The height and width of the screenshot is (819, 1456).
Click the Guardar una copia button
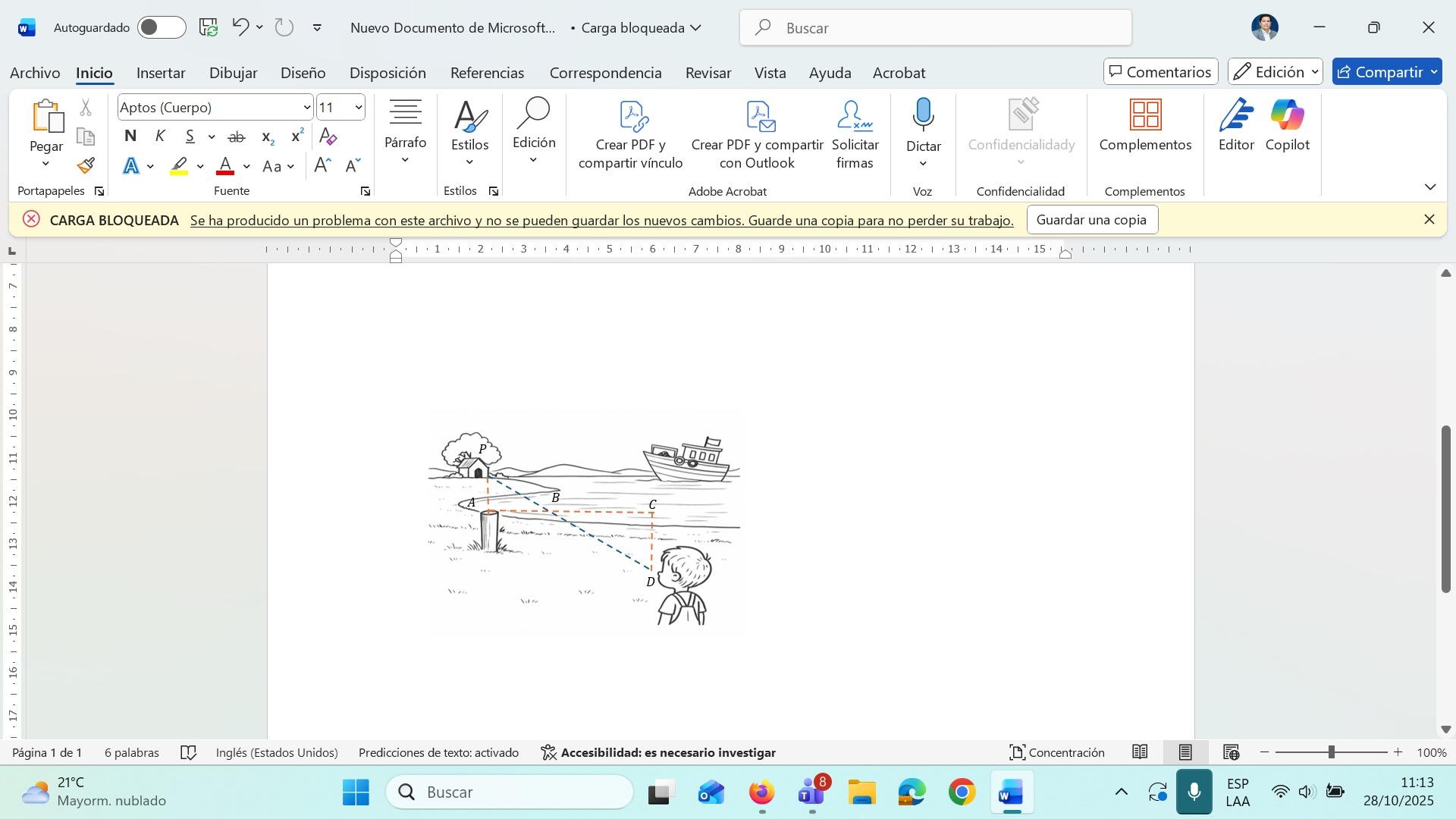[x=1091, y=220]
